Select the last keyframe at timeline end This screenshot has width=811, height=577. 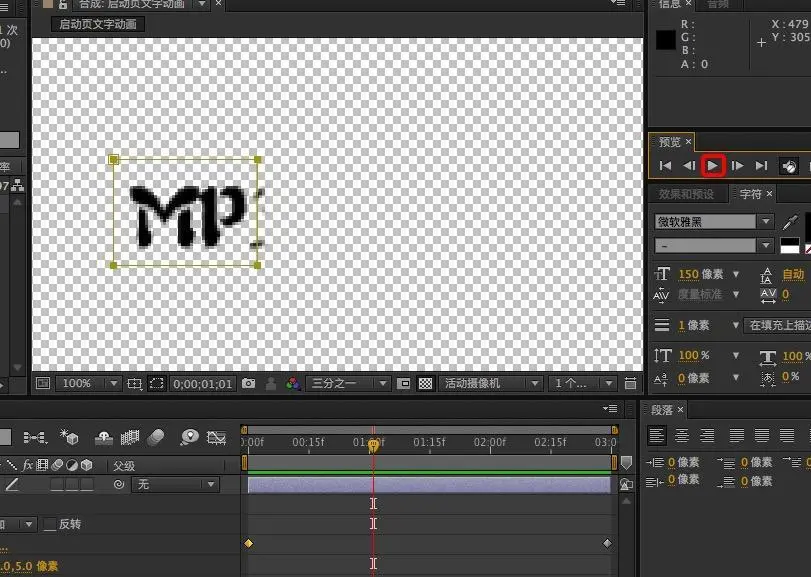[607, 543]
